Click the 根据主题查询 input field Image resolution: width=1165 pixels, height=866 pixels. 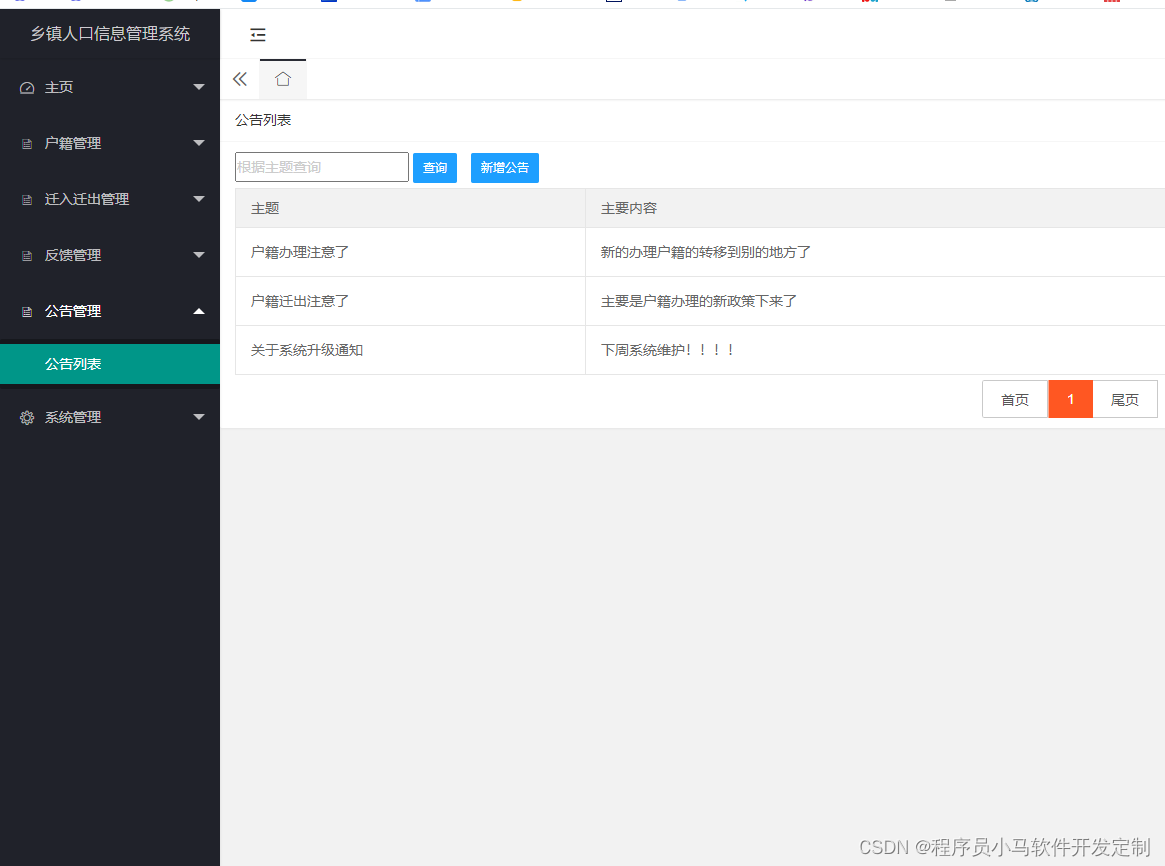tap(320, 166)
